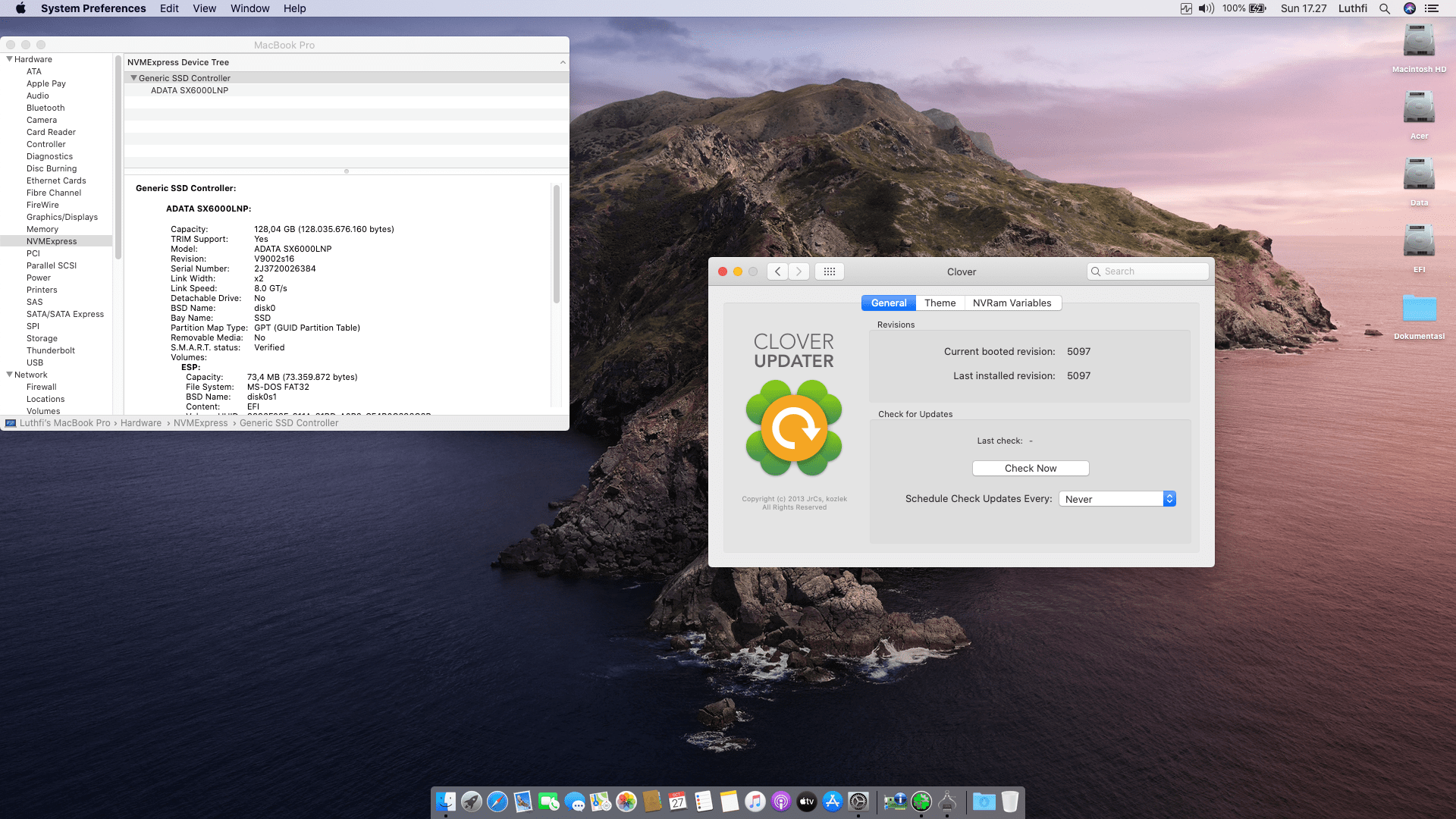Click the Clover search field
The height and width of the screenshot is (819, 1456).
(1149, 271)
